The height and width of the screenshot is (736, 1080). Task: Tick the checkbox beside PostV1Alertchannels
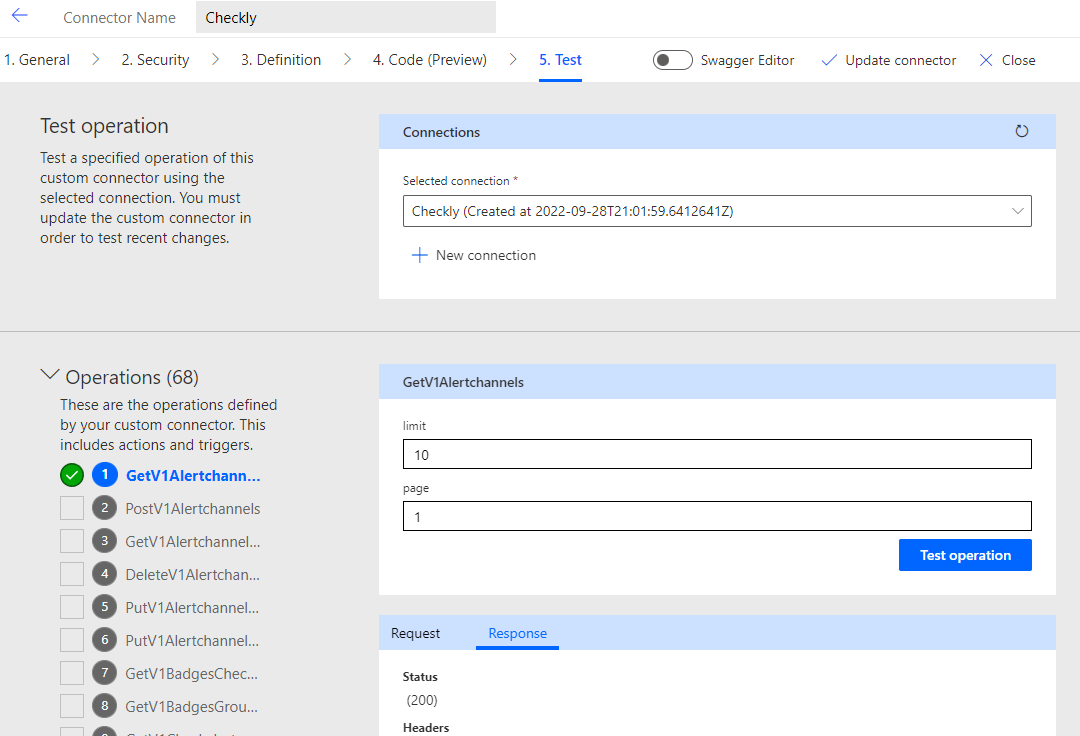tap(72, 508)
